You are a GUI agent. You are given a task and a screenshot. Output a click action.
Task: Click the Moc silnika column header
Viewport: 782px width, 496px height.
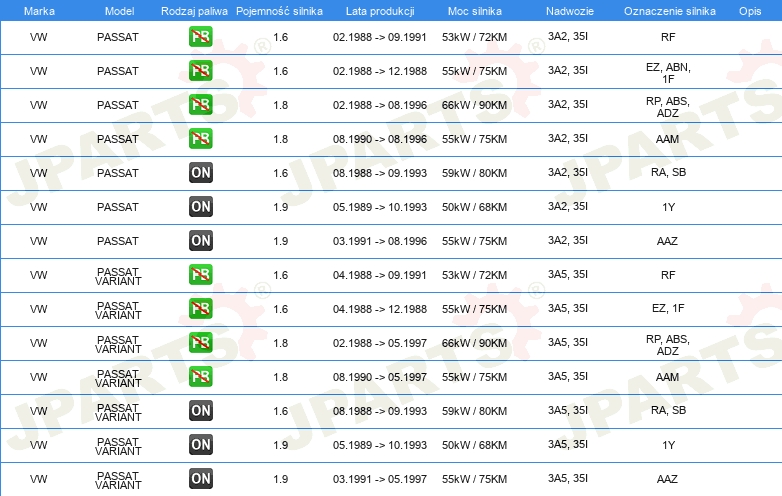475,11
